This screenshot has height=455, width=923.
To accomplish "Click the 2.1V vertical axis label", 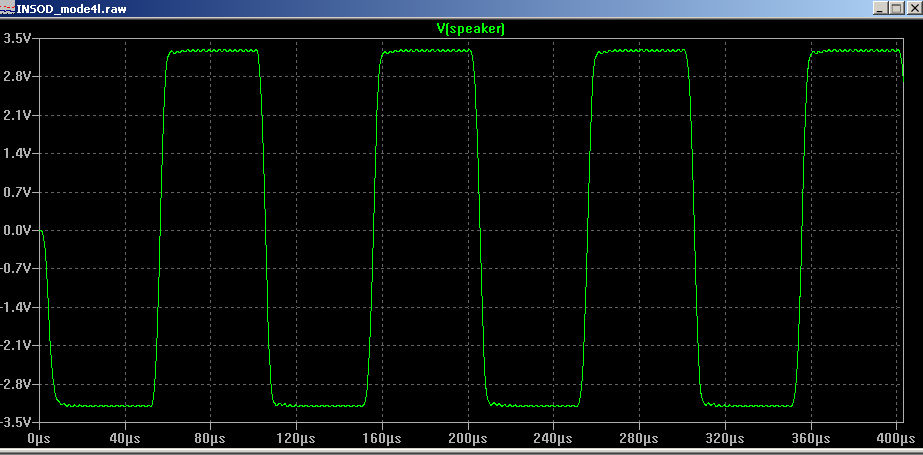I will (18, 115).
